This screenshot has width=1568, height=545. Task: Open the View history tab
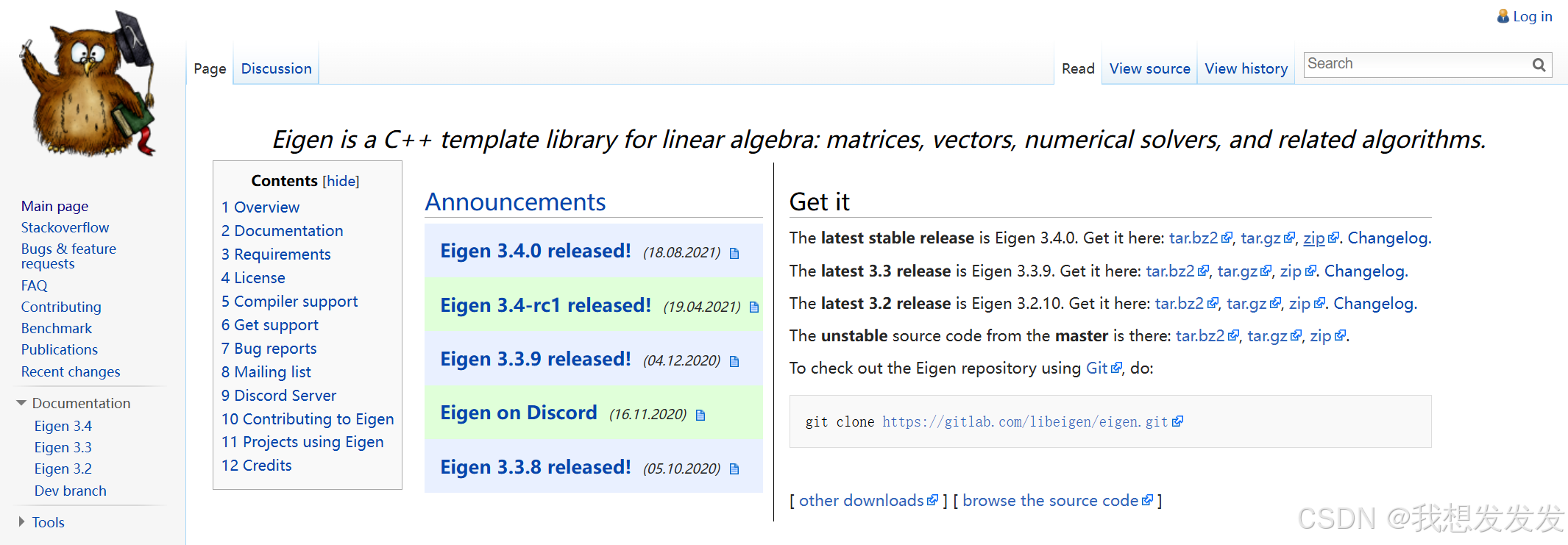coord(1246,68)
